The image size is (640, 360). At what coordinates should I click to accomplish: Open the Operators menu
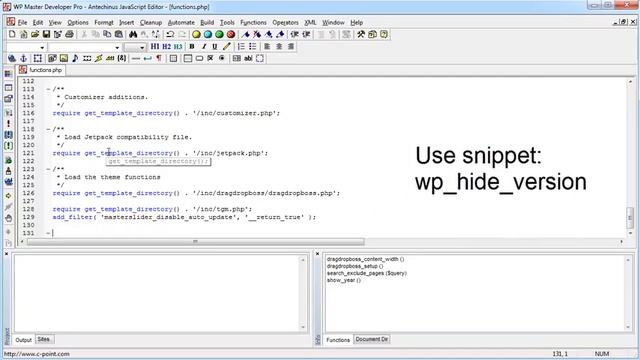click(285, 22)
